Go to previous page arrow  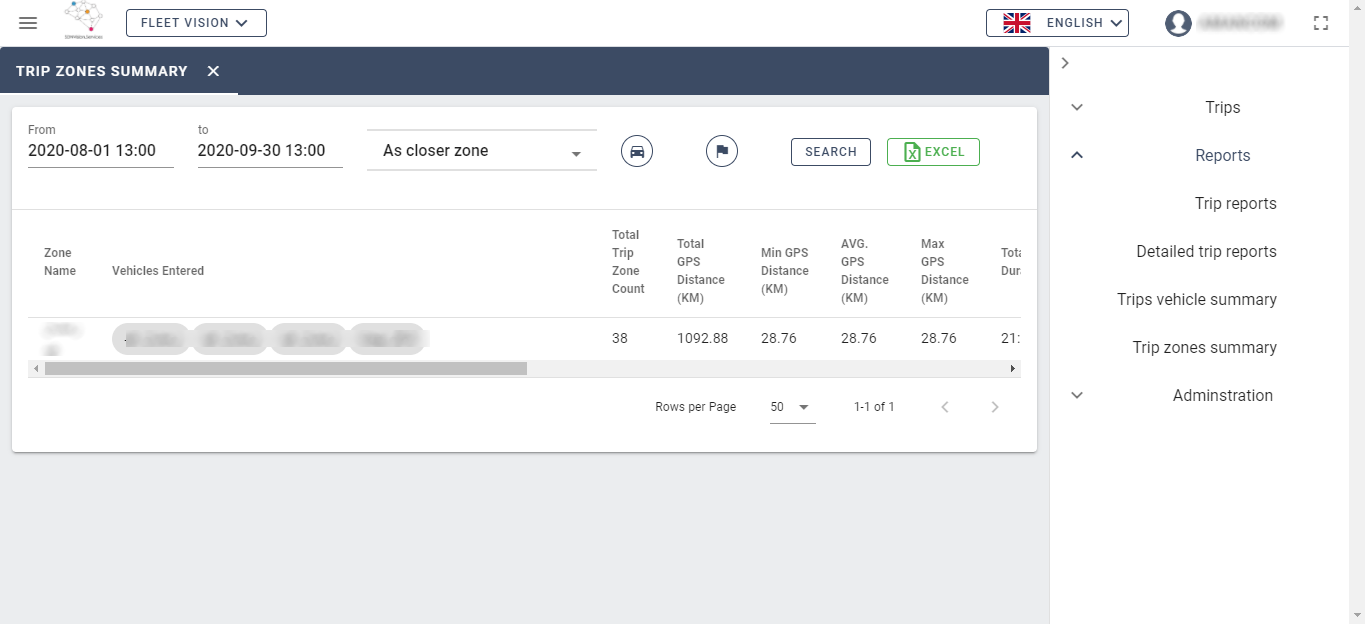tap(945, 407)
